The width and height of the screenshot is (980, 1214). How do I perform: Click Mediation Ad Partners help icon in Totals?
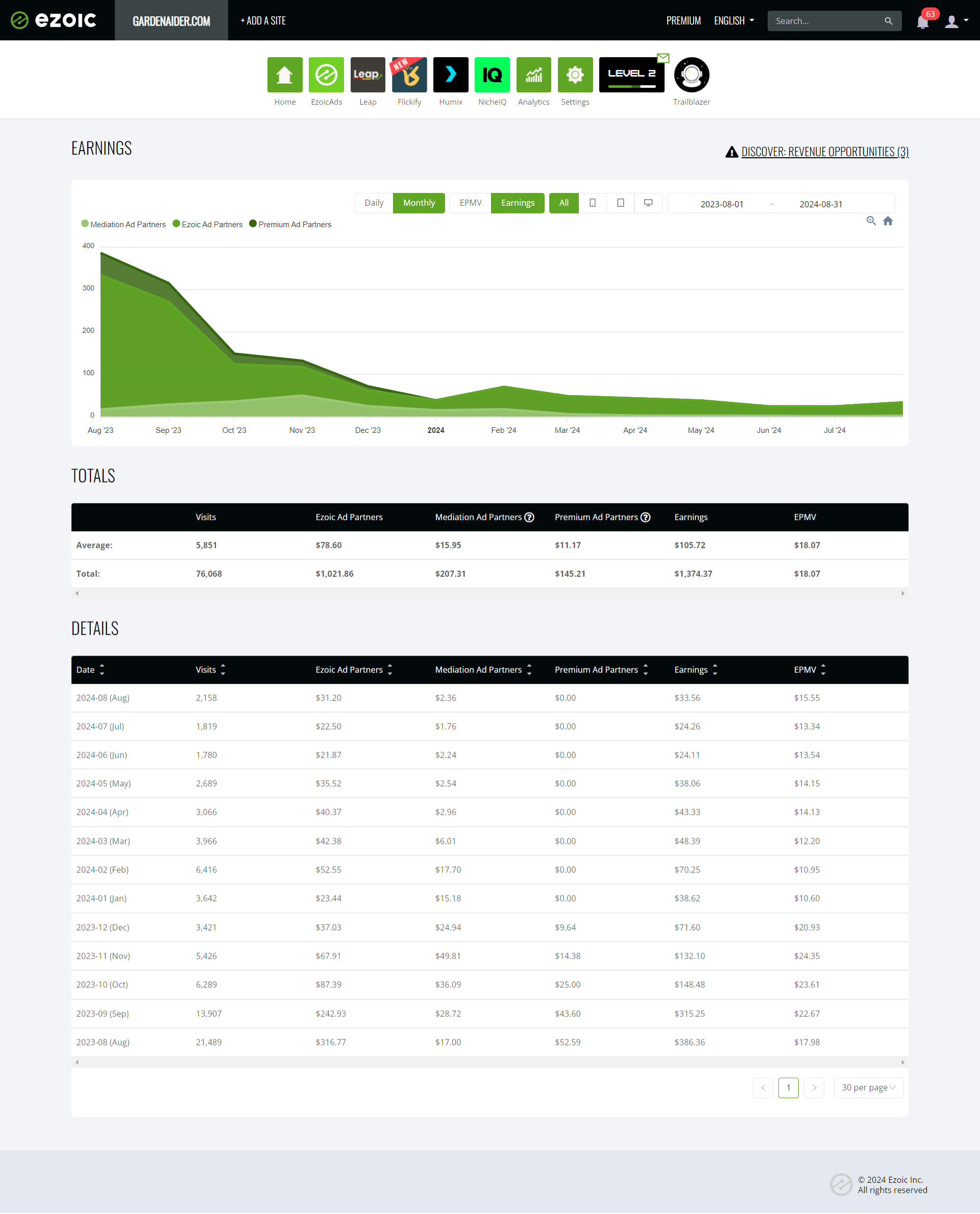click(529, 517)
